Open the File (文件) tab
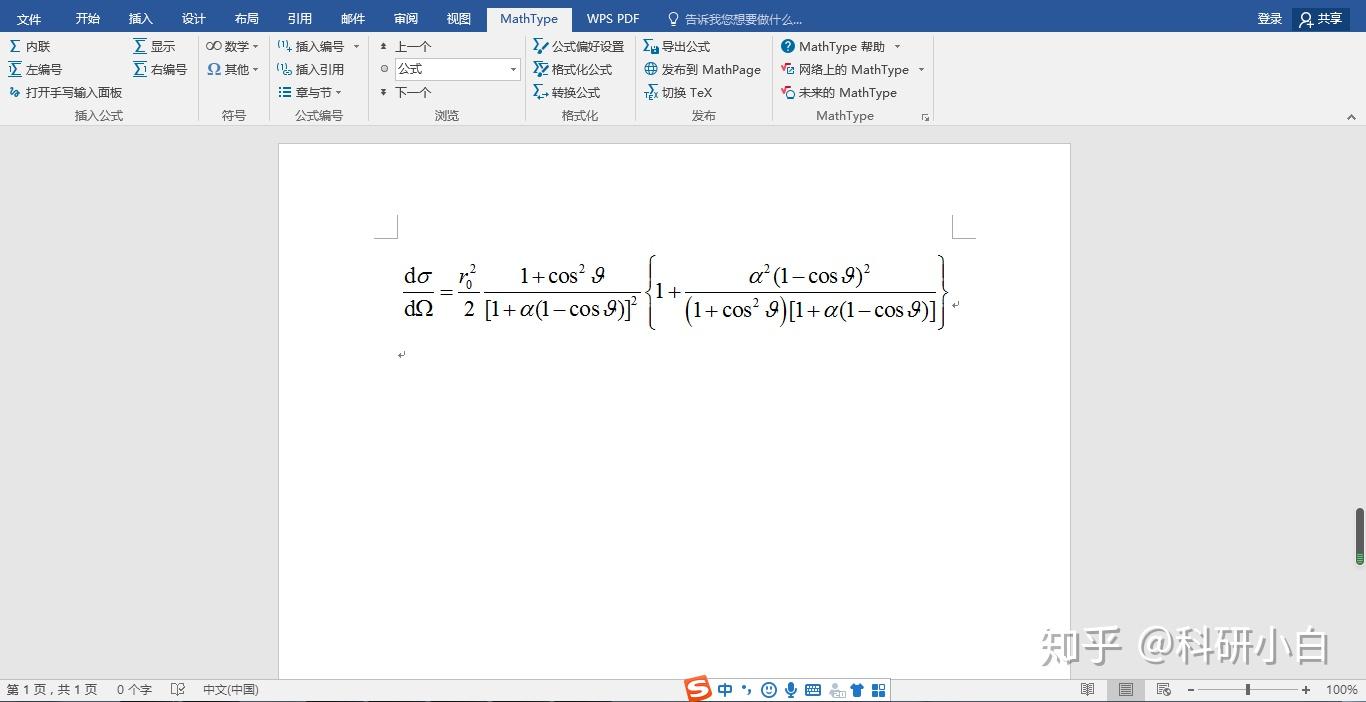 (29, 19)
